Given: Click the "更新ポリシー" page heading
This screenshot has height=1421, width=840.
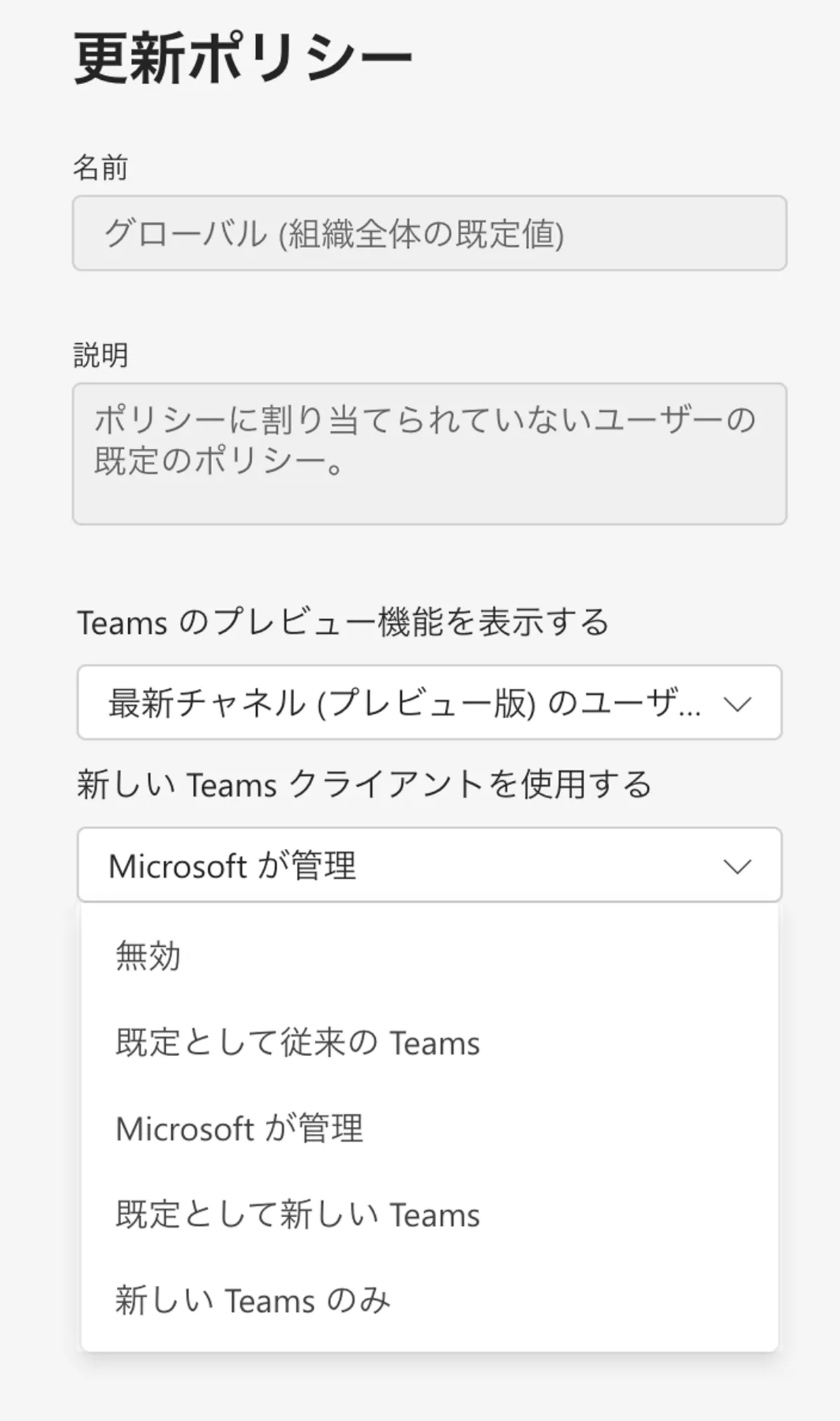Looking at the screenshot, I should tap(243, 57).
